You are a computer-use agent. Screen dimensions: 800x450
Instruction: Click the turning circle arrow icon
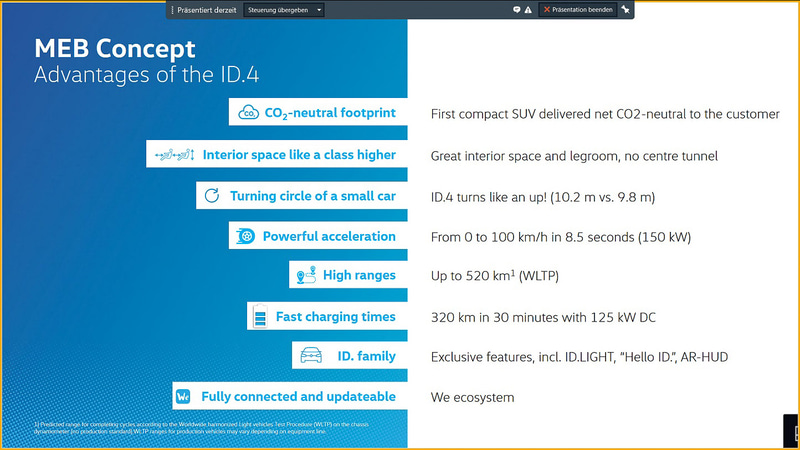pos(212,195)
